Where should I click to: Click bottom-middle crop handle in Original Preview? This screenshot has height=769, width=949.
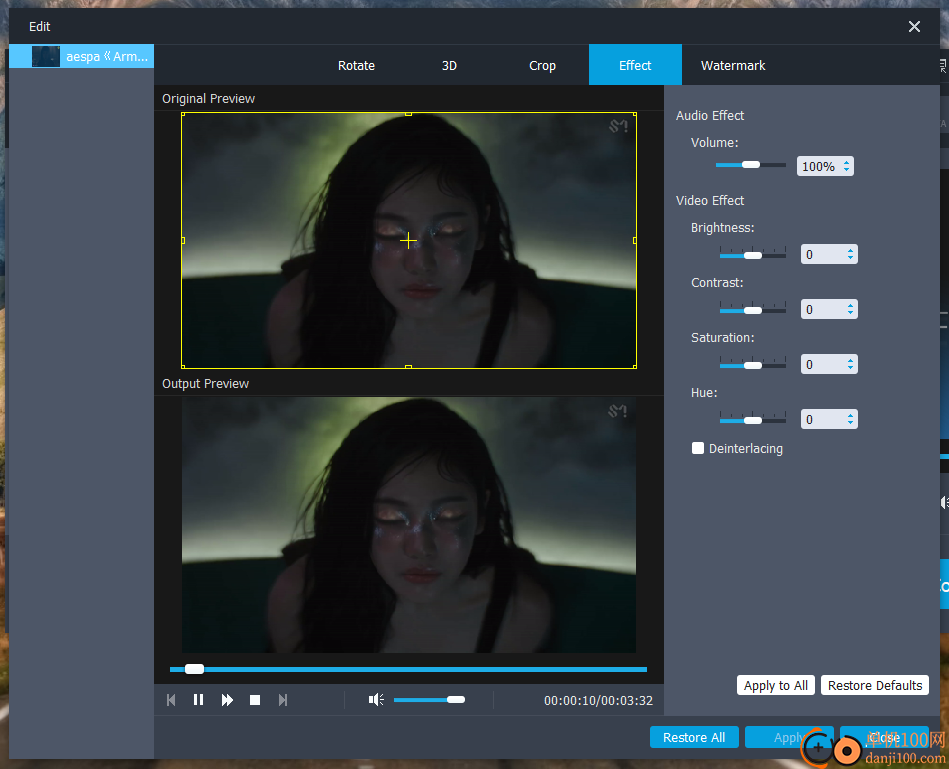[409, 367]
